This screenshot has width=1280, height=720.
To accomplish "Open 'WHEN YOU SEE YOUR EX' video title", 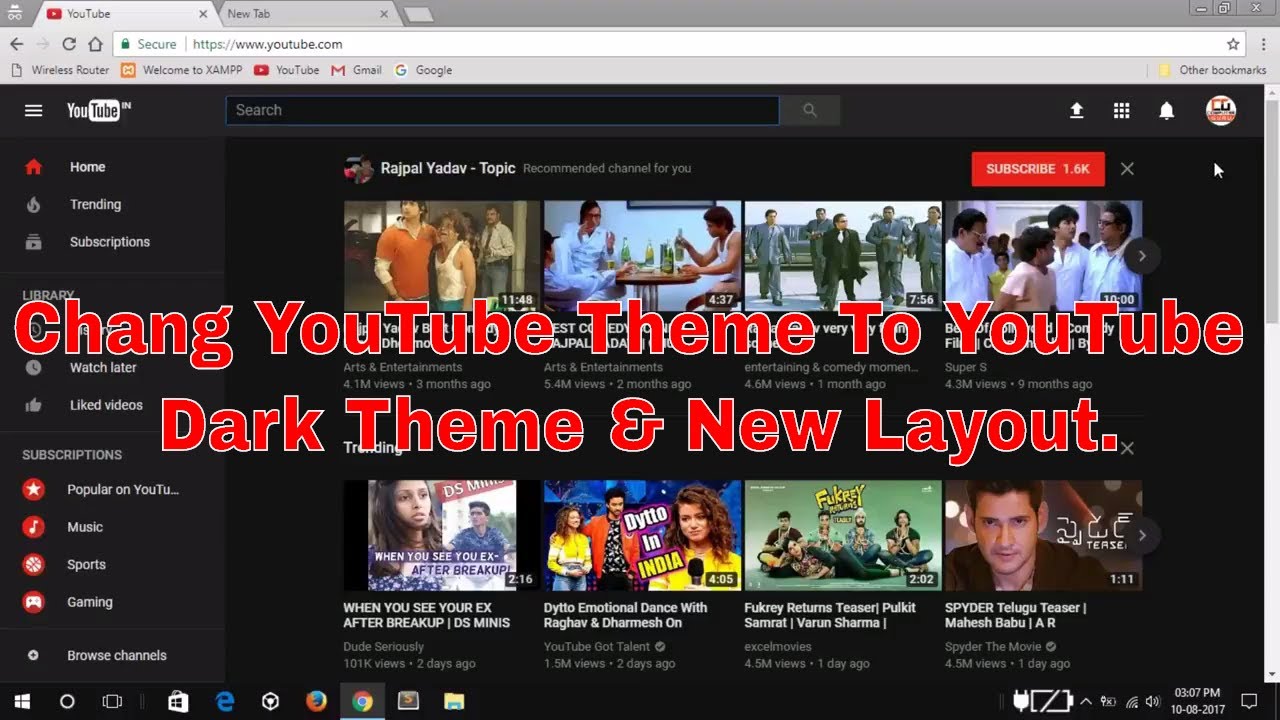I will tap(427, 615).
